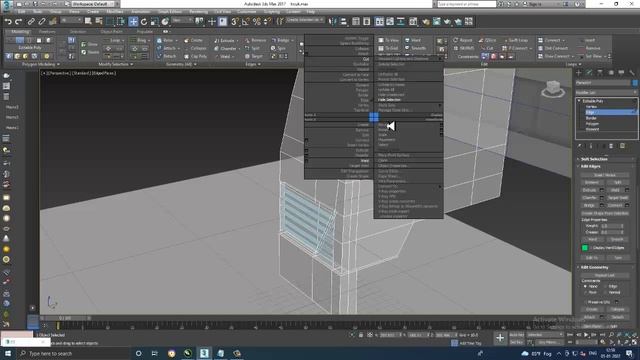Click the object color swatch beside name

tap(635, 83)
